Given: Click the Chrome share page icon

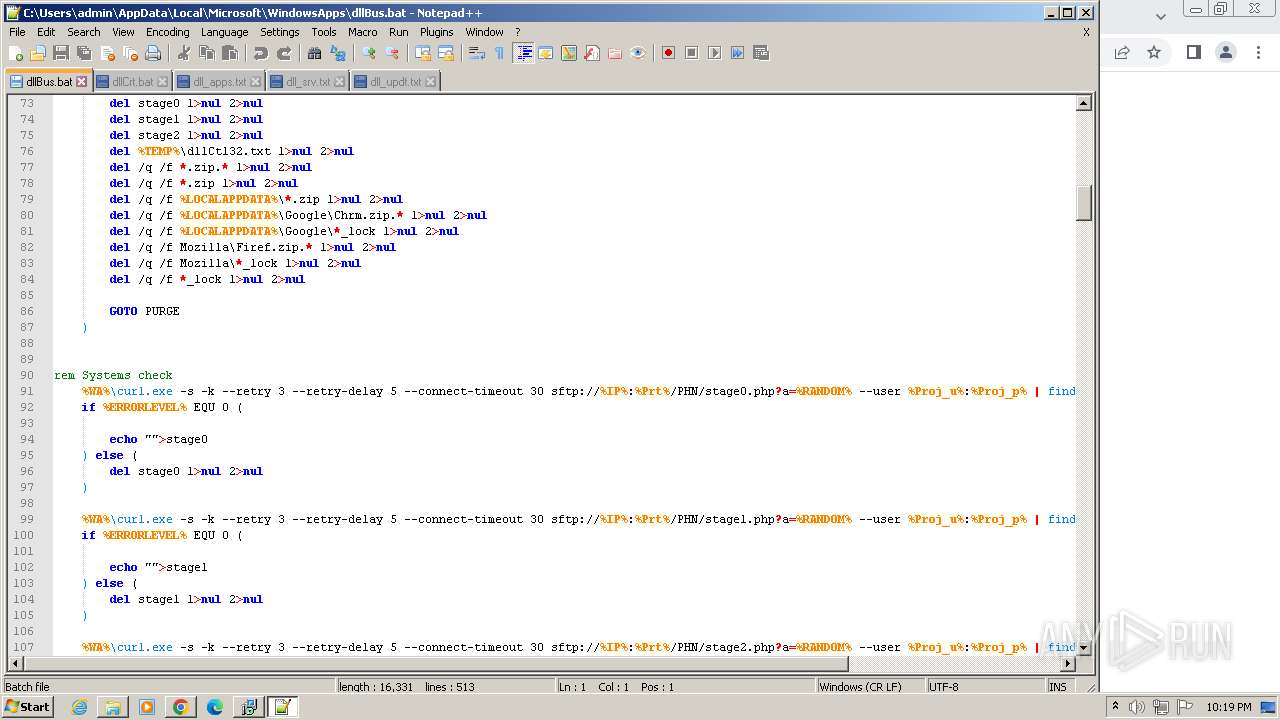Looking at the screenshot, I should [1122, 52].
